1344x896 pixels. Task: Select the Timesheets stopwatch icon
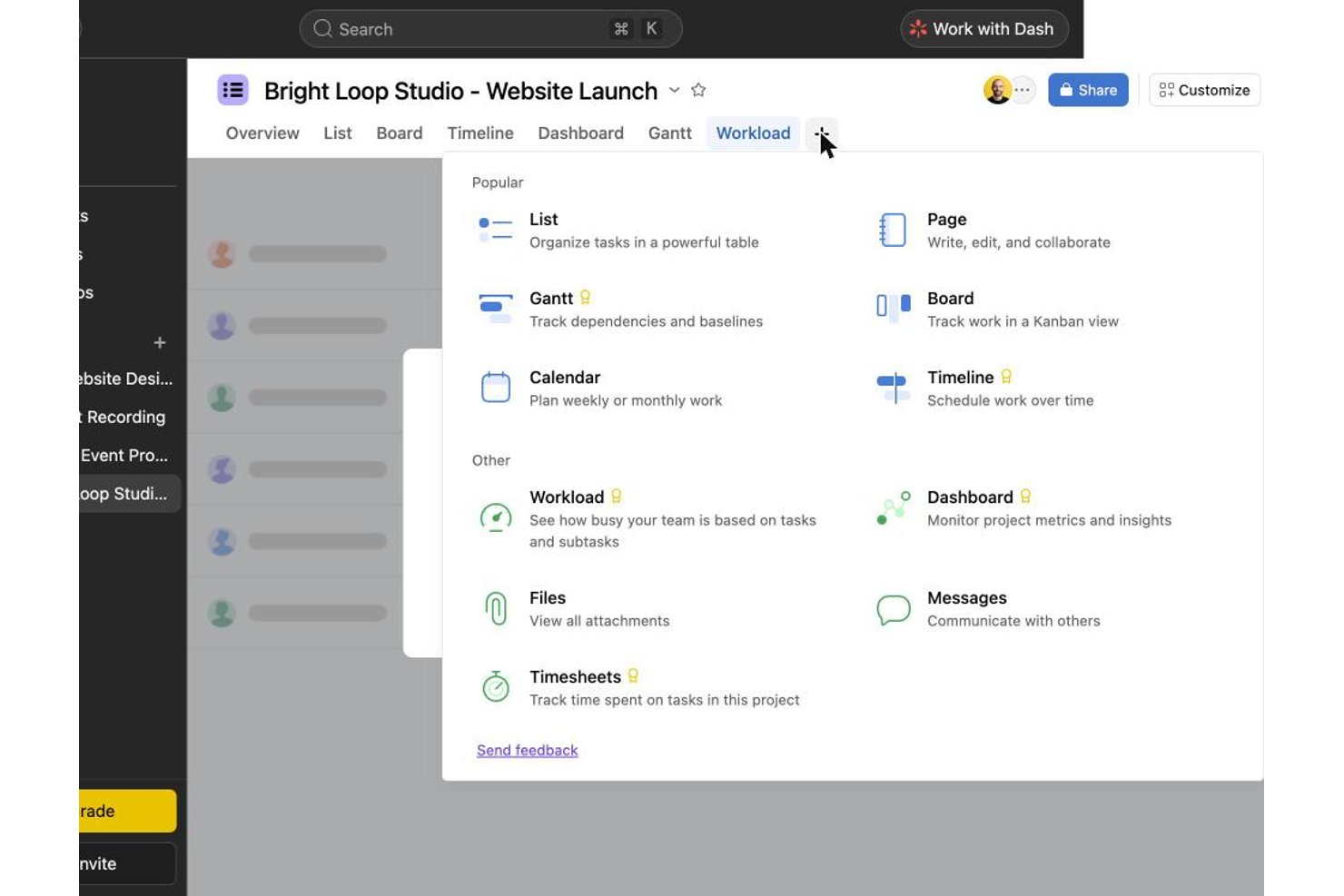[x=495, y=686]
